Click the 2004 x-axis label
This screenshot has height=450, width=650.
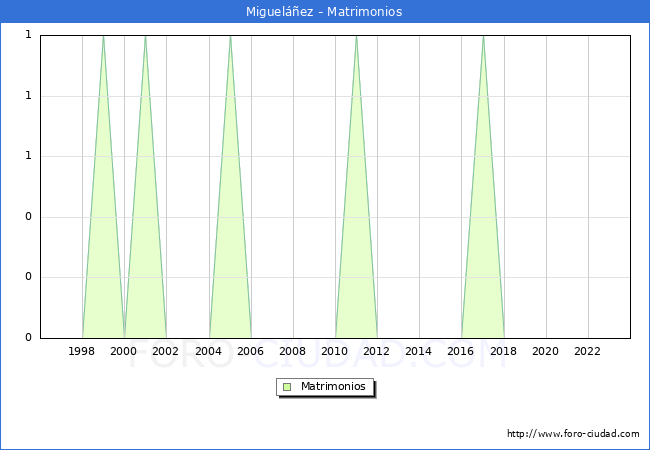click(x=209, y=351)
